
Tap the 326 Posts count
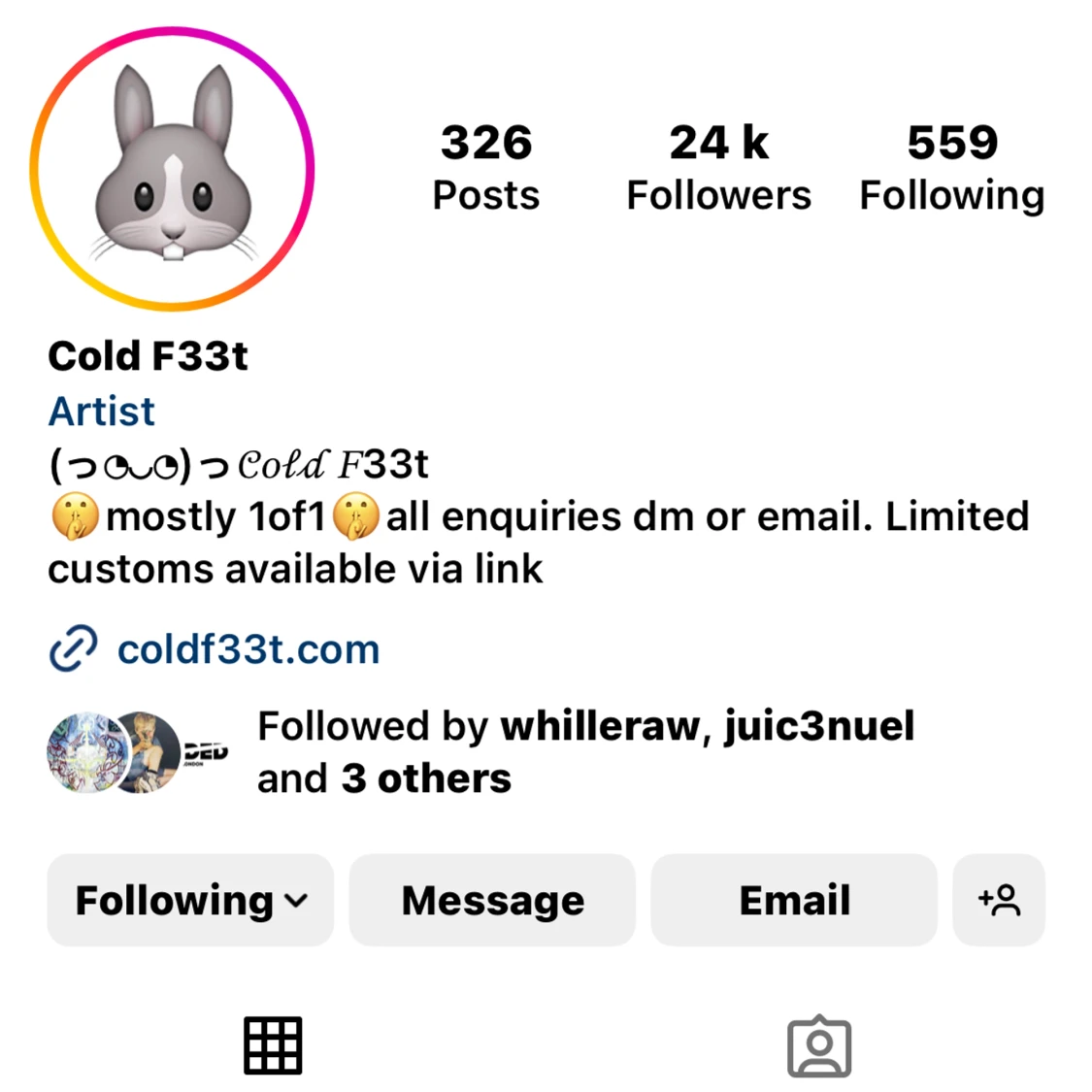point(486,167)
